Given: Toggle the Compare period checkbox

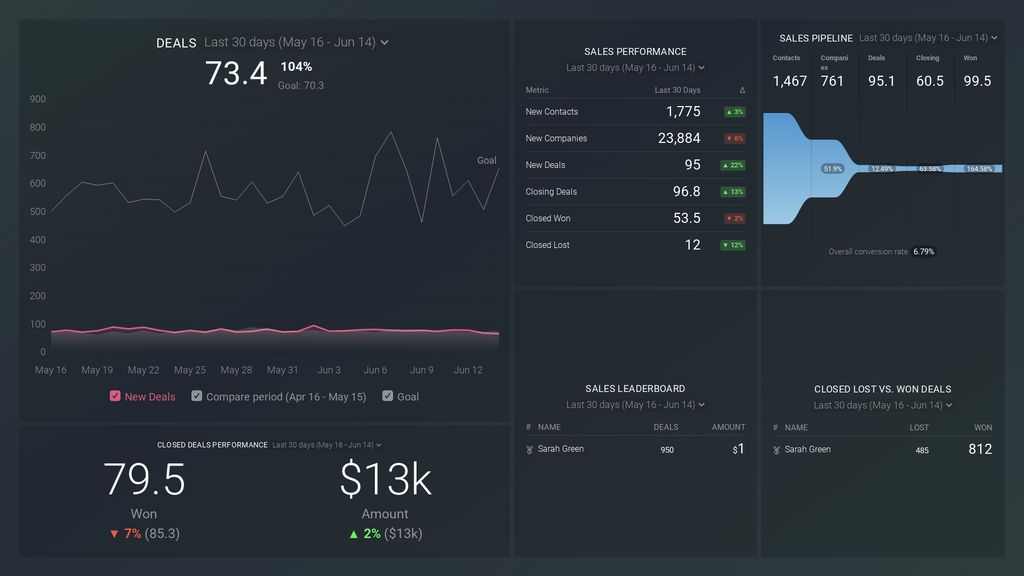Looking at the screenshot, I should pyautogui.click(x=196, y=396).
